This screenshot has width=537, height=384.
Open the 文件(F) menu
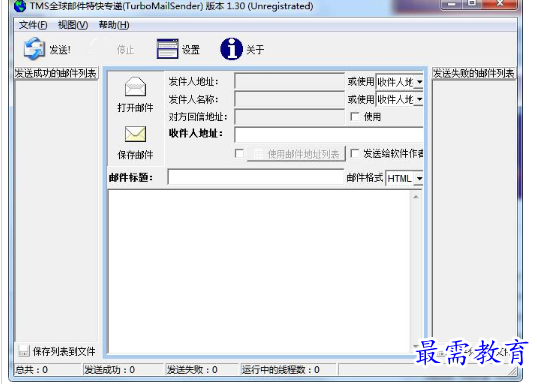(33, 25)
